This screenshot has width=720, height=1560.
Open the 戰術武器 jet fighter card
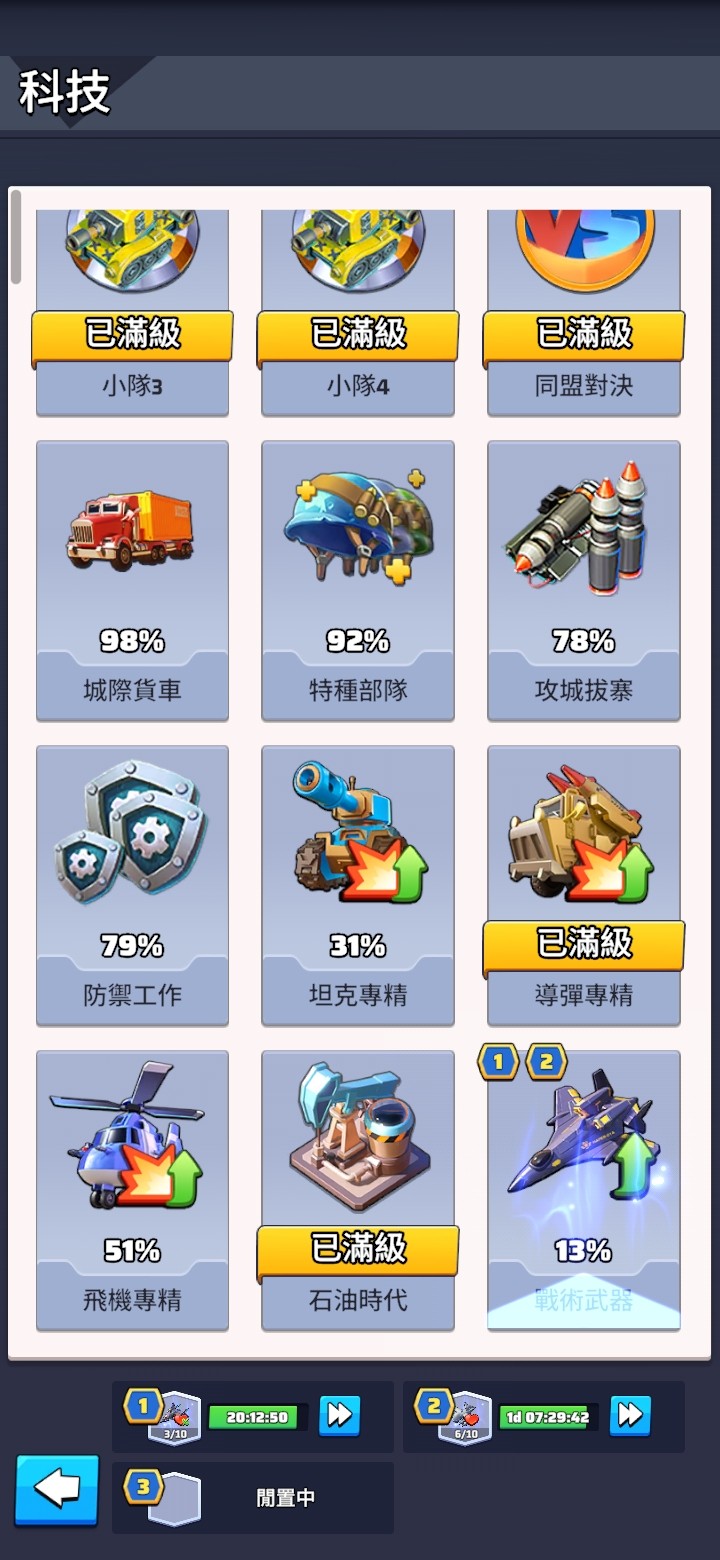click(584, 1190)
